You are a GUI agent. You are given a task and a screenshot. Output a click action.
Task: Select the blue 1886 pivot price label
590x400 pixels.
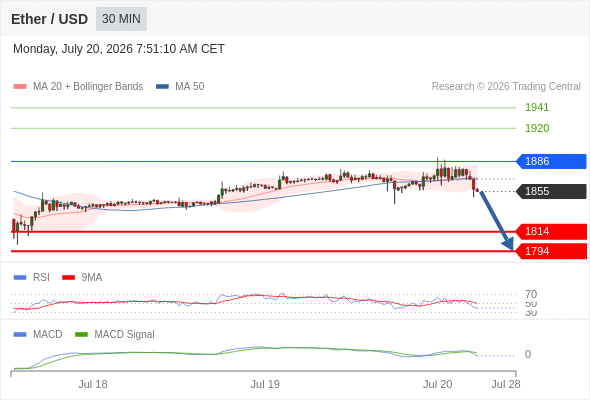551,161
